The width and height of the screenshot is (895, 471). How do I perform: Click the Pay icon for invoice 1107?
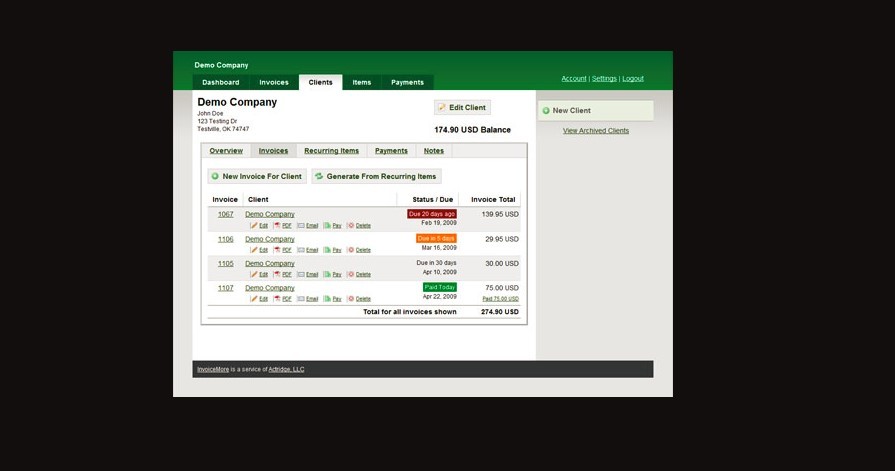(327, 298)
